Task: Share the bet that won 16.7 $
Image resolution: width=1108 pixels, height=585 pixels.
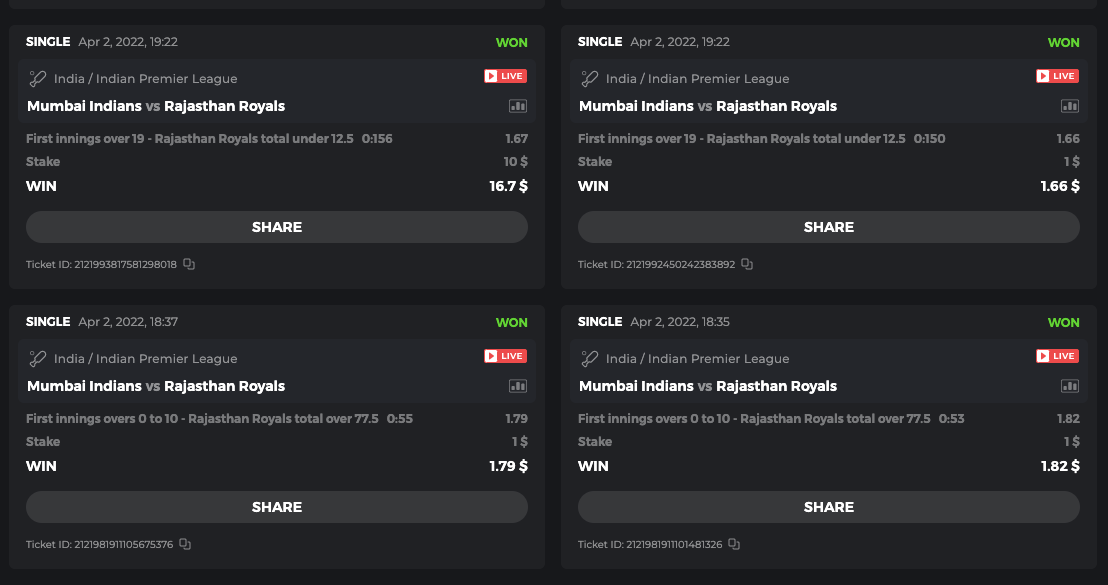Action: coord(277,227)
